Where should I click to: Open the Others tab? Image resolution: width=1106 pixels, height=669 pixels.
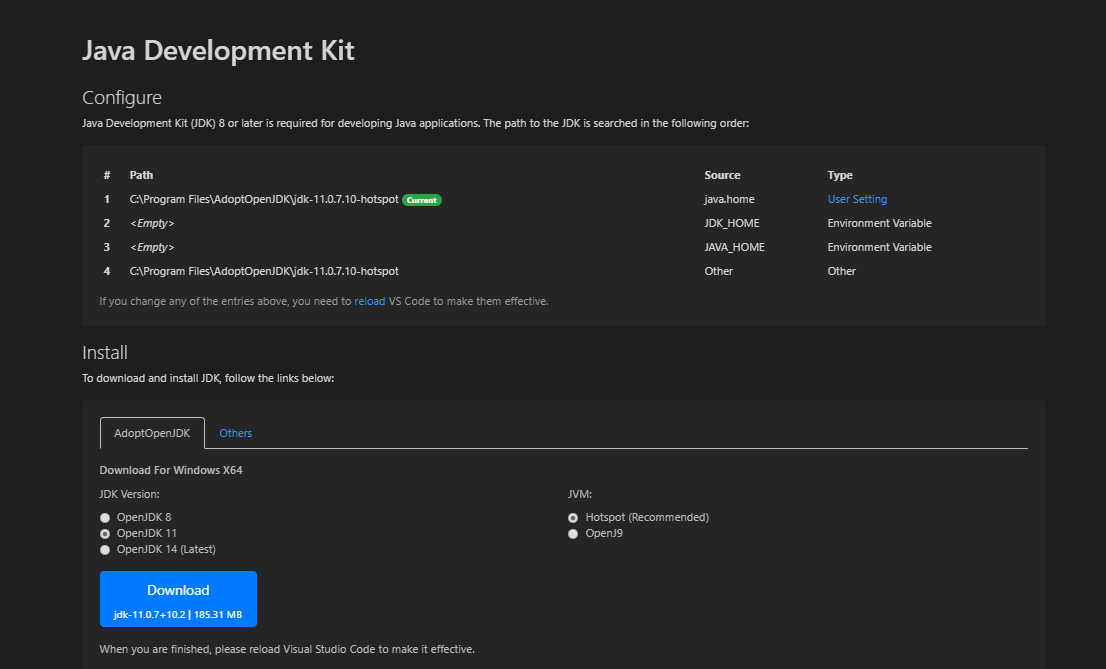236,433
